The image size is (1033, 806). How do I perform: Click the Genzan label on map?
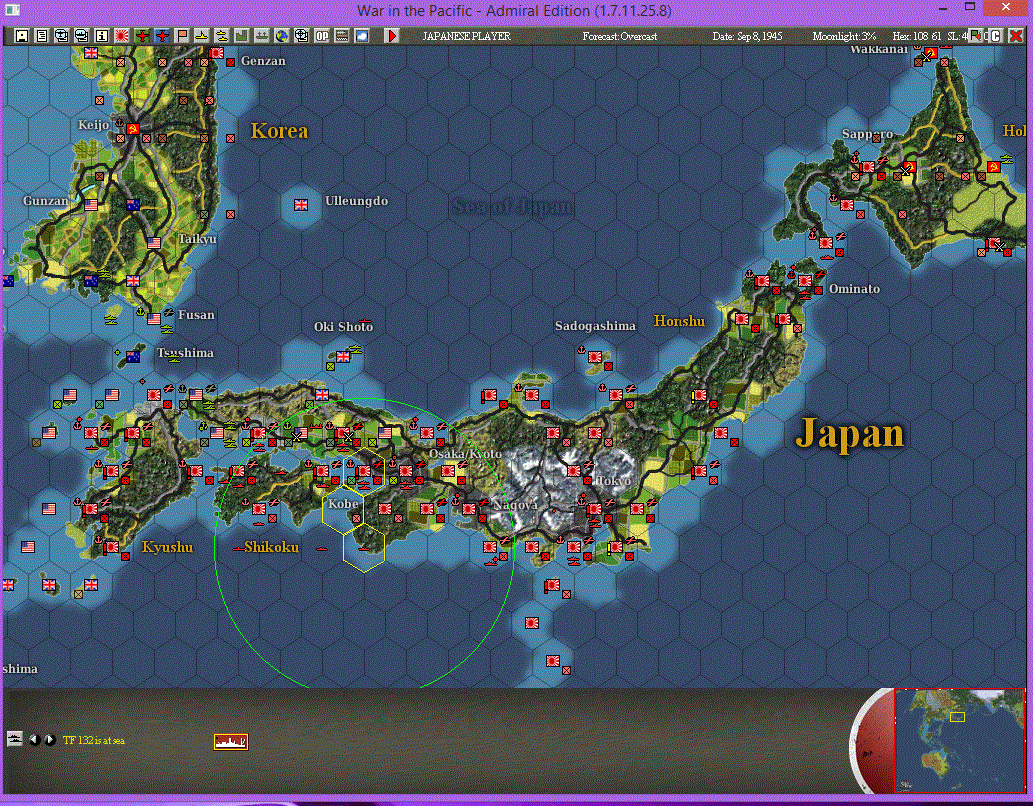point(263,61)
